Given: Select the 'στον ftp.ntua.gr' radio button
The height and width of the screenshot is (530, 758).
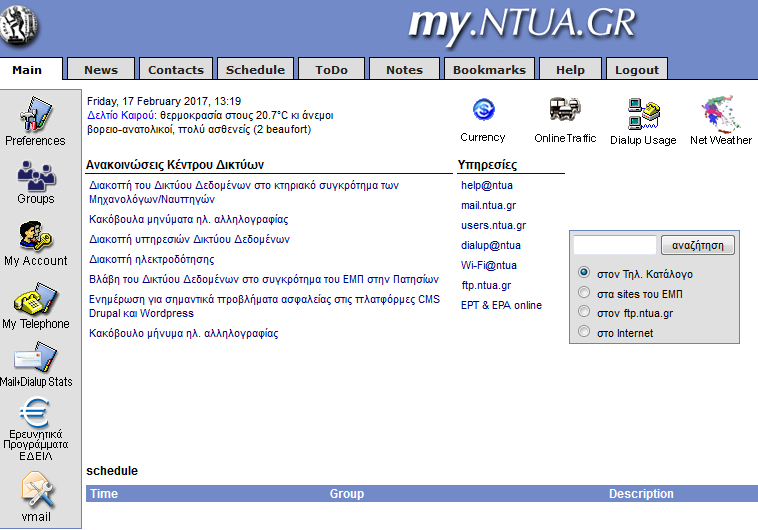Looking at the screenshot, I should pyautogui.click(x=584, y=311).
